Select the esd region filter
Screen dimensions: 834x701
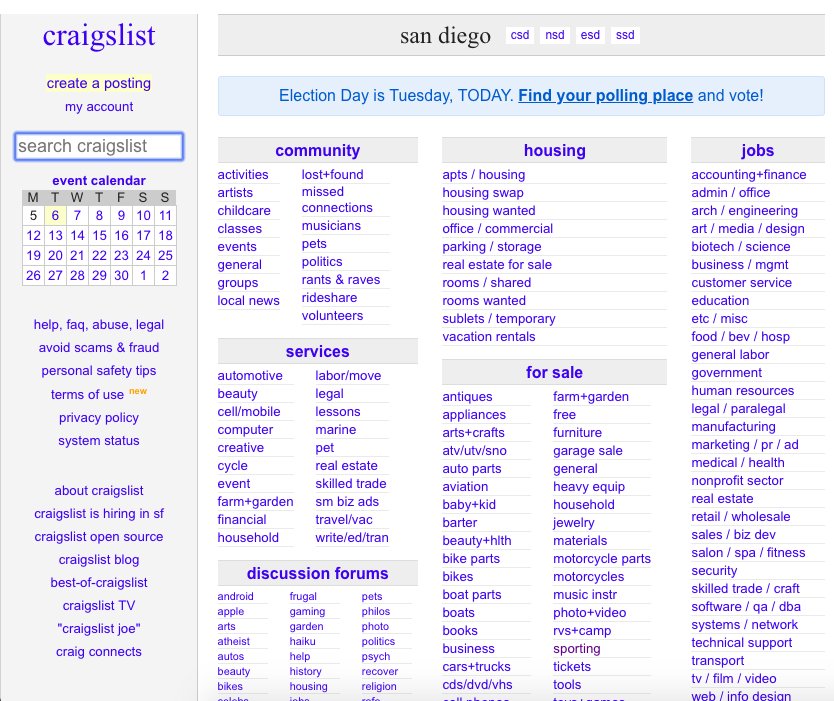(x=589, y=35)
